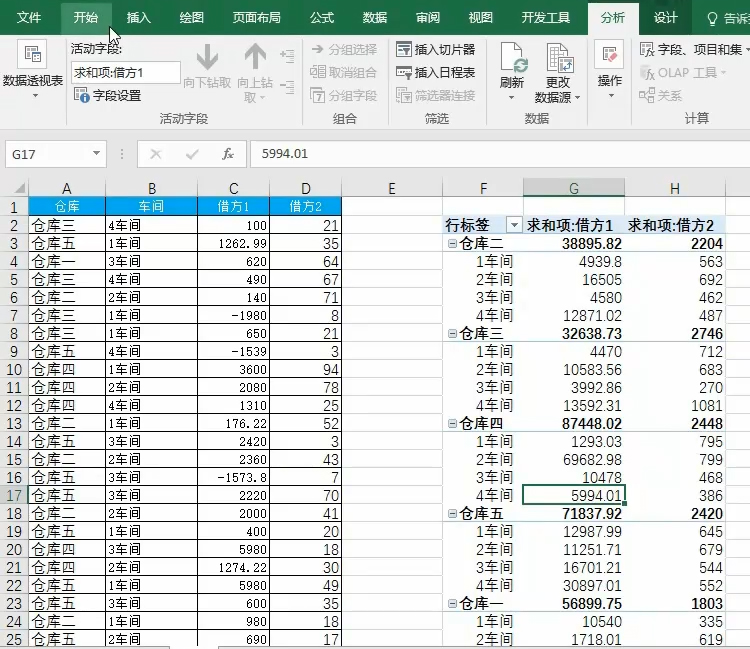The height and width of the screenshot is (649, 750).
Task: Collapse the 仓库四 group
Action: pos(452,423)
